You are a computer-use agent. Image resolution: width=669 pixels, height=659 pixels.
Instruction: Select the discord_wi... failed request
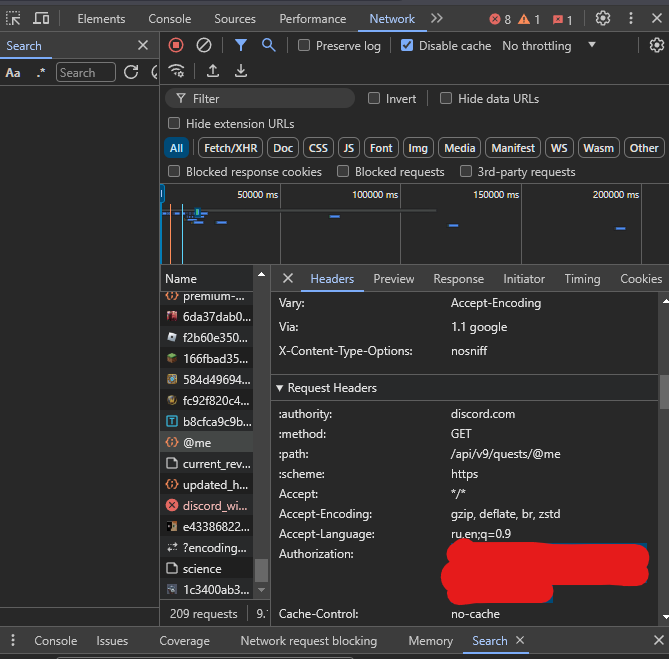[207, 506]
